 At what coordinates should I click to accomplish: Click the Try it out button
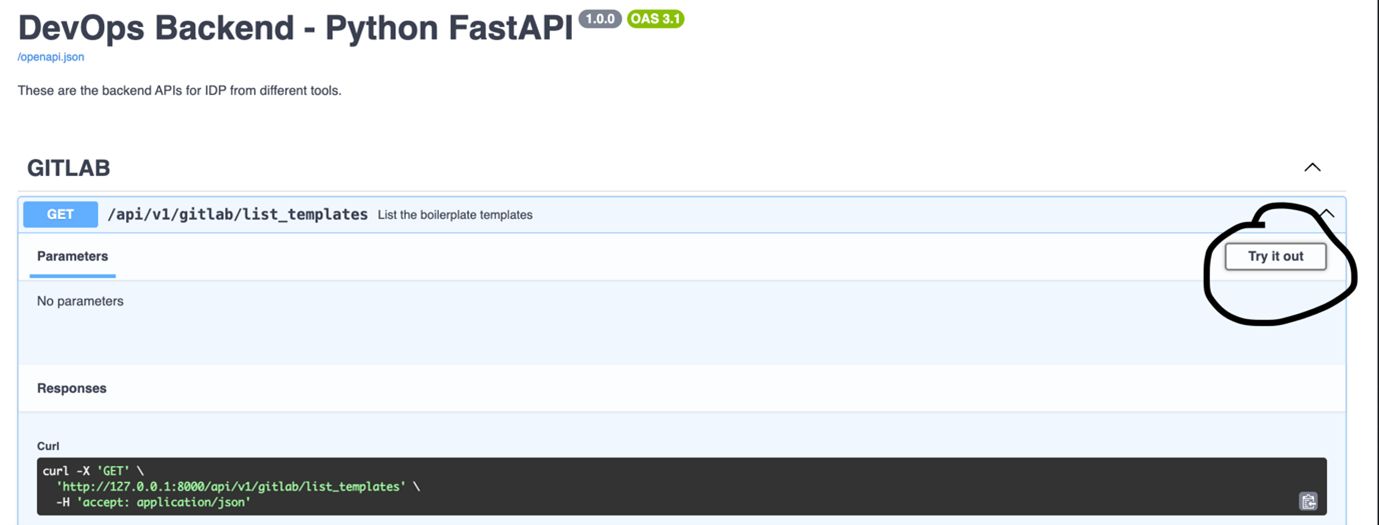(x=1276, y=257)
